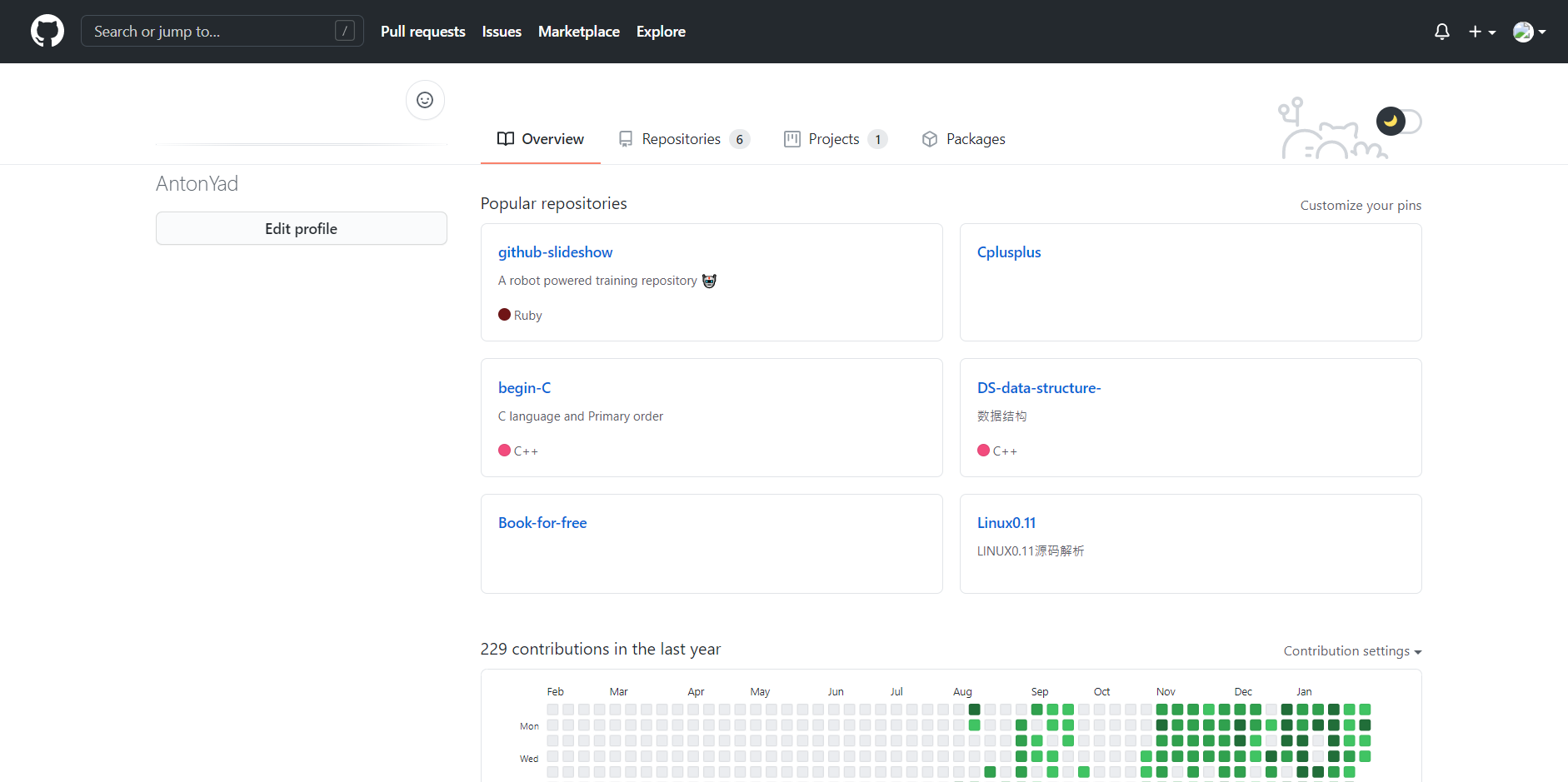Click the Nov month label in graph
1568x782 pixels.
(1166, 692)
